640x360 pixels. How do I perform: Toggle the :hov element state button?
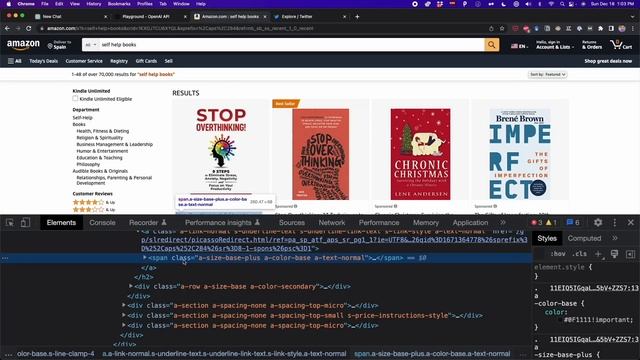[558, 254]
